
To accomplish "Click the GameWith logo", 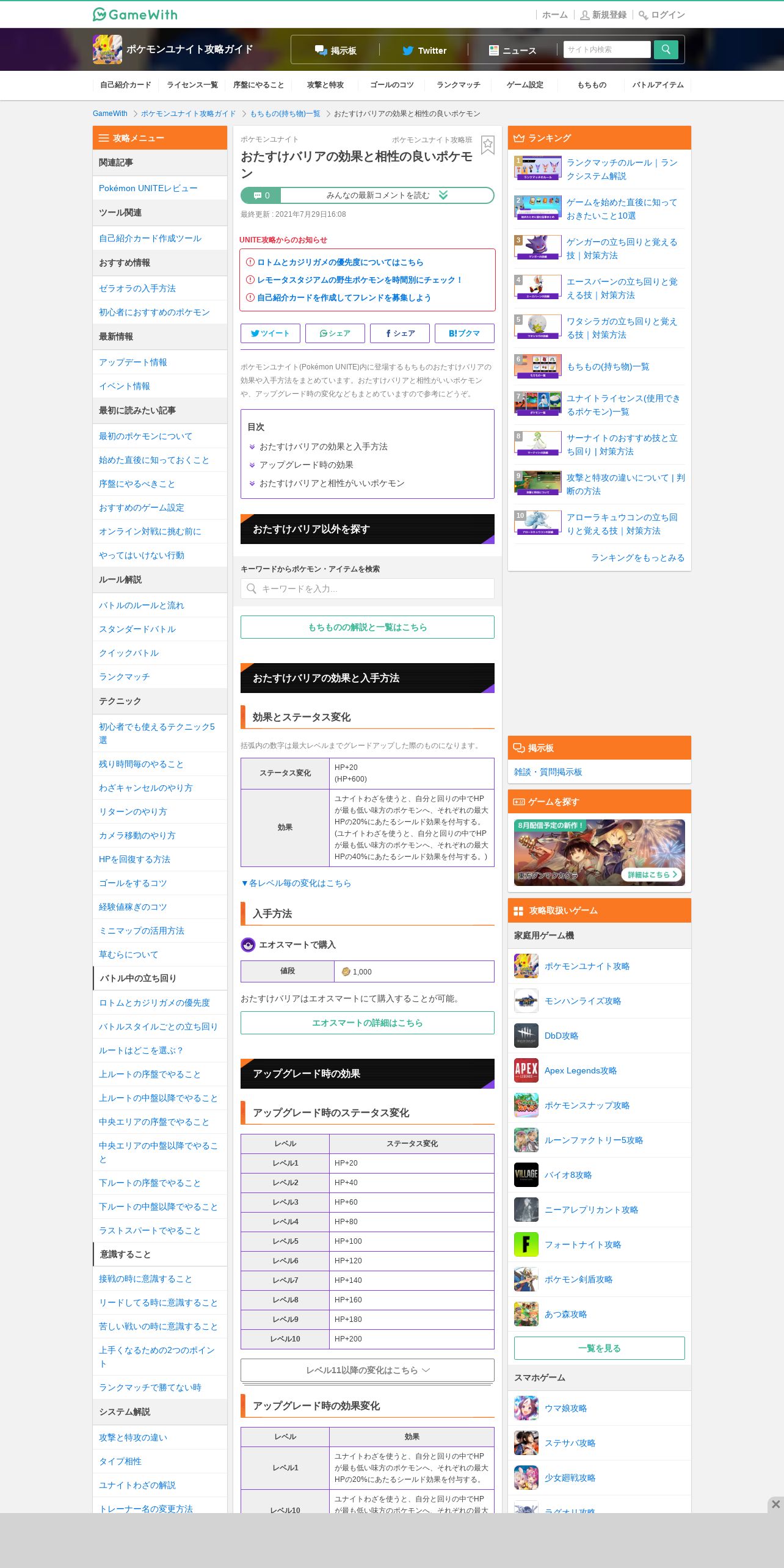I will pos(135,14).
